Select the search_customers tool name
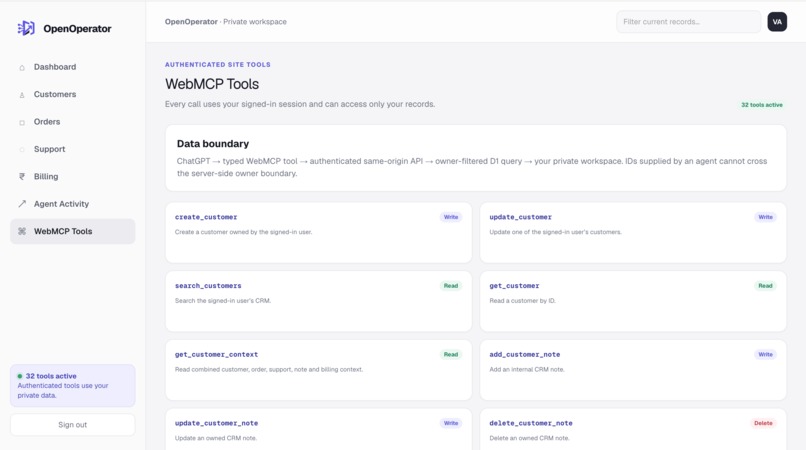Viewport: 806px width, 450px height. point(208,285)
